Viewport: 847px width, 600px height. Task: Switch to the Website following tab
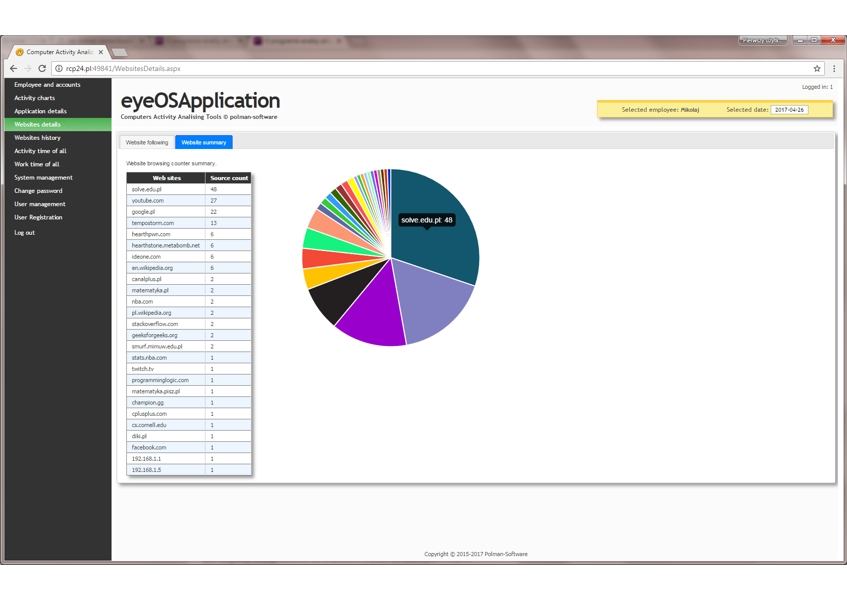[147, 142]
